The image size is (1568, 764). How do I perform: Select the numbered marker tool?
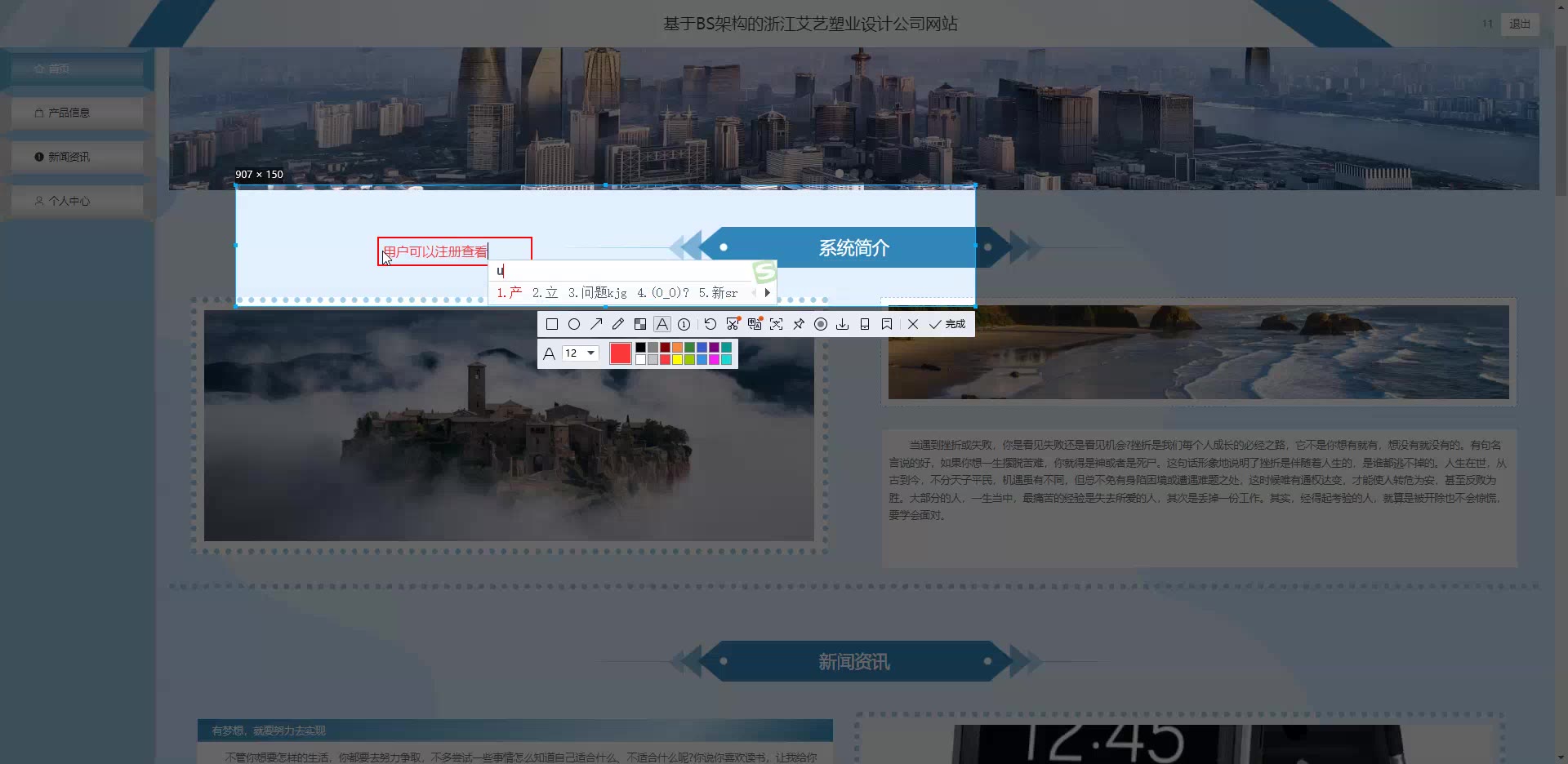684,324
